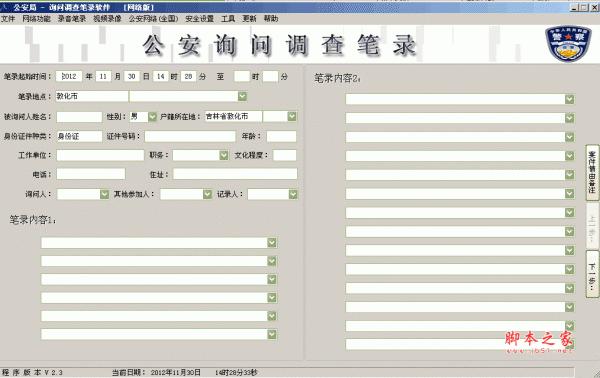
Task: Expand the 记录人 dropdown
Action: 293,194
